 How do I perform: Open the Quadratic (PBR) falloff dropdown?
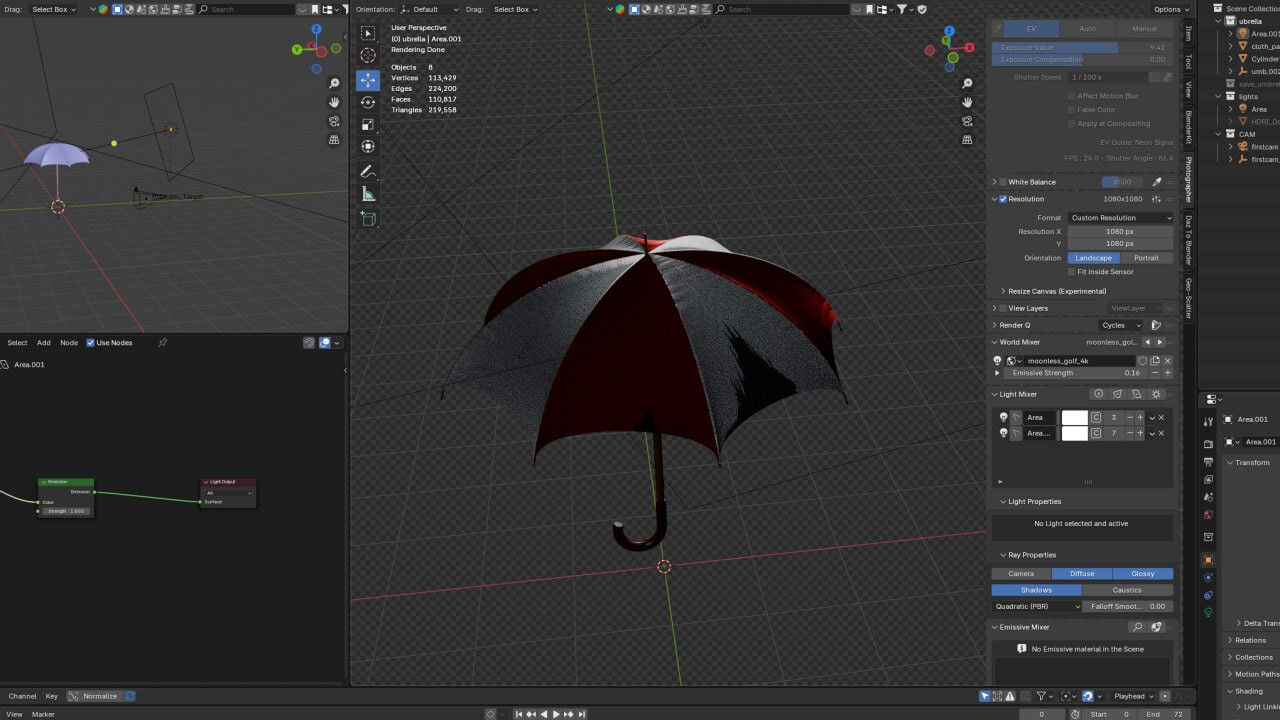tap(1037, 606)
